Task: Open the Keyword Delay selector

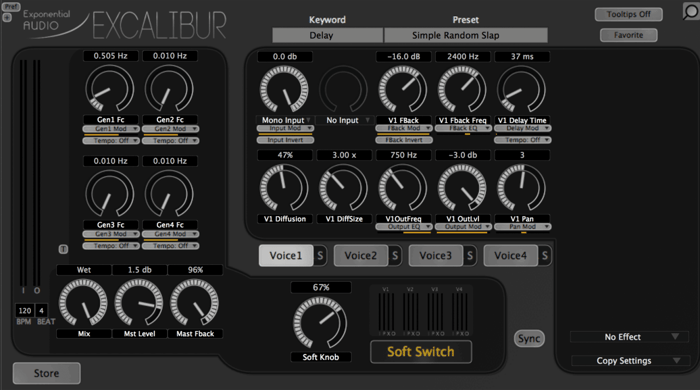Action: tap(328, 35)
